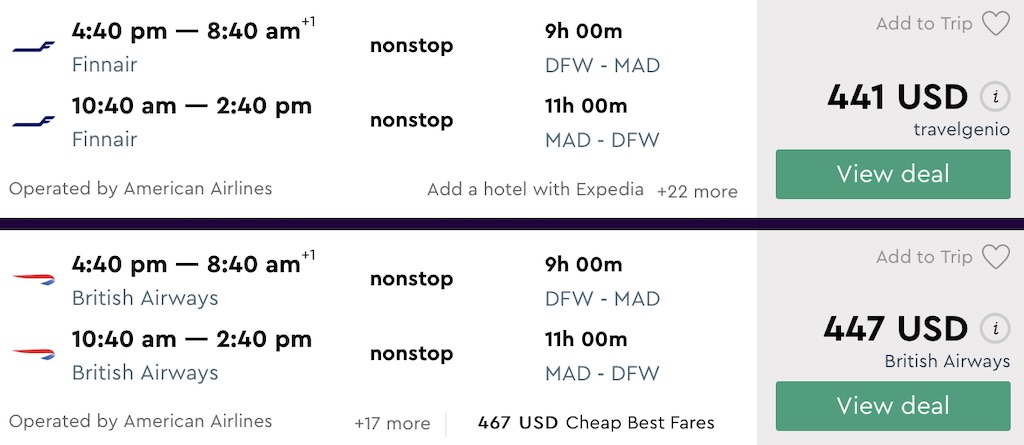Viewport: 1024px width, 445px height.
Task: View deal for 447 USD British Airways fare
Action: click(893, 406)
